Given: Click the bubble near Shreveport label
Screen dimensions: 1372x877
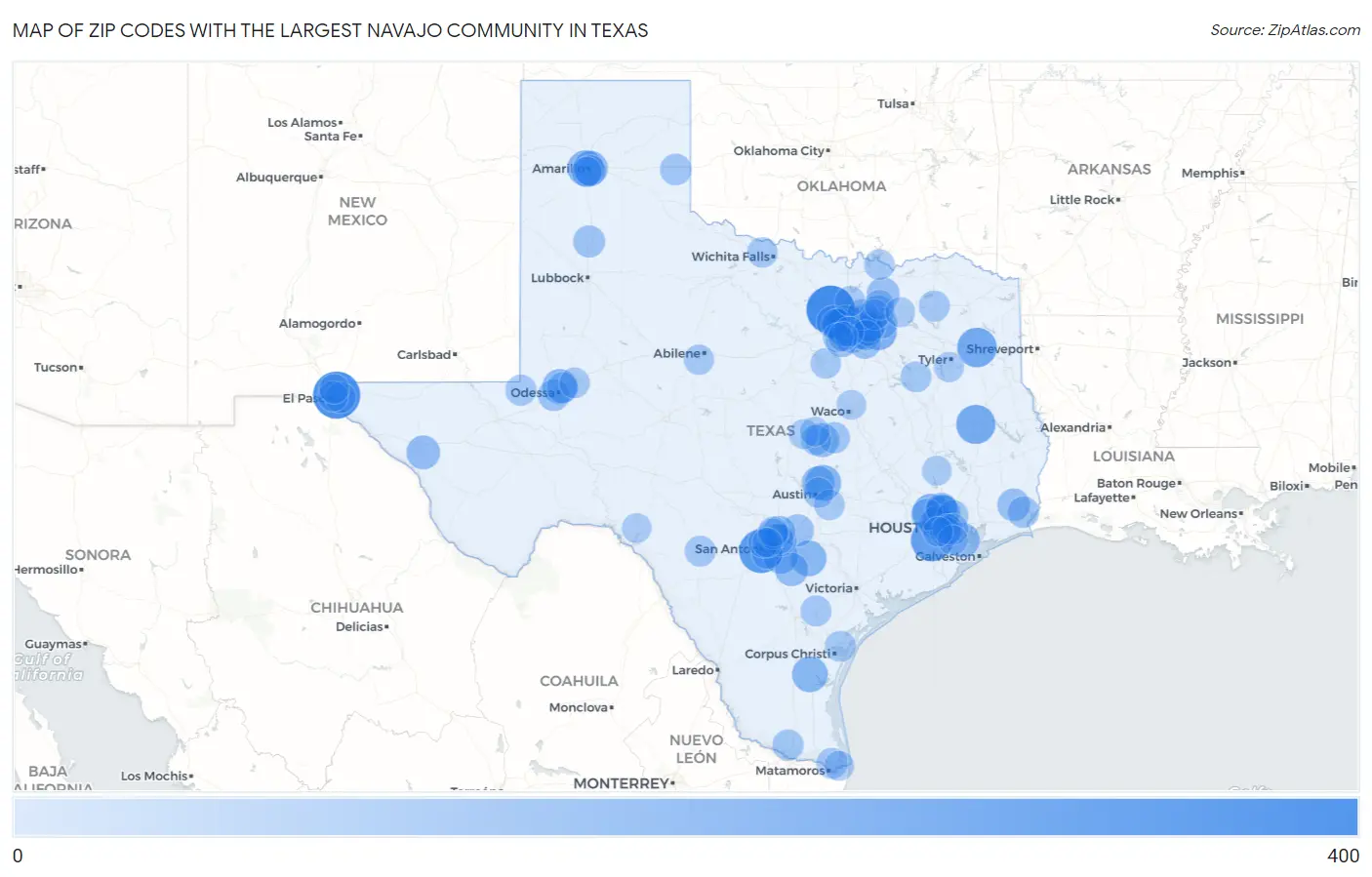Looking at the screenshot, I should [977, 347].
